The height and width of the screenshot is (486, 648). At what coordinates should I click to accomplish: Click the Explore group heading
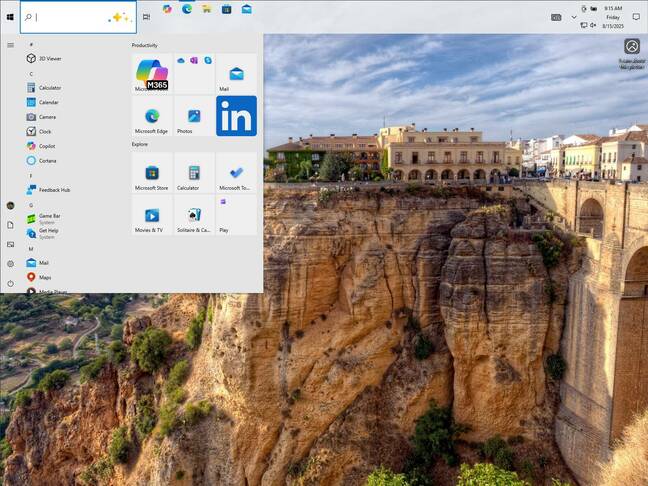click(x=140, y=144)
